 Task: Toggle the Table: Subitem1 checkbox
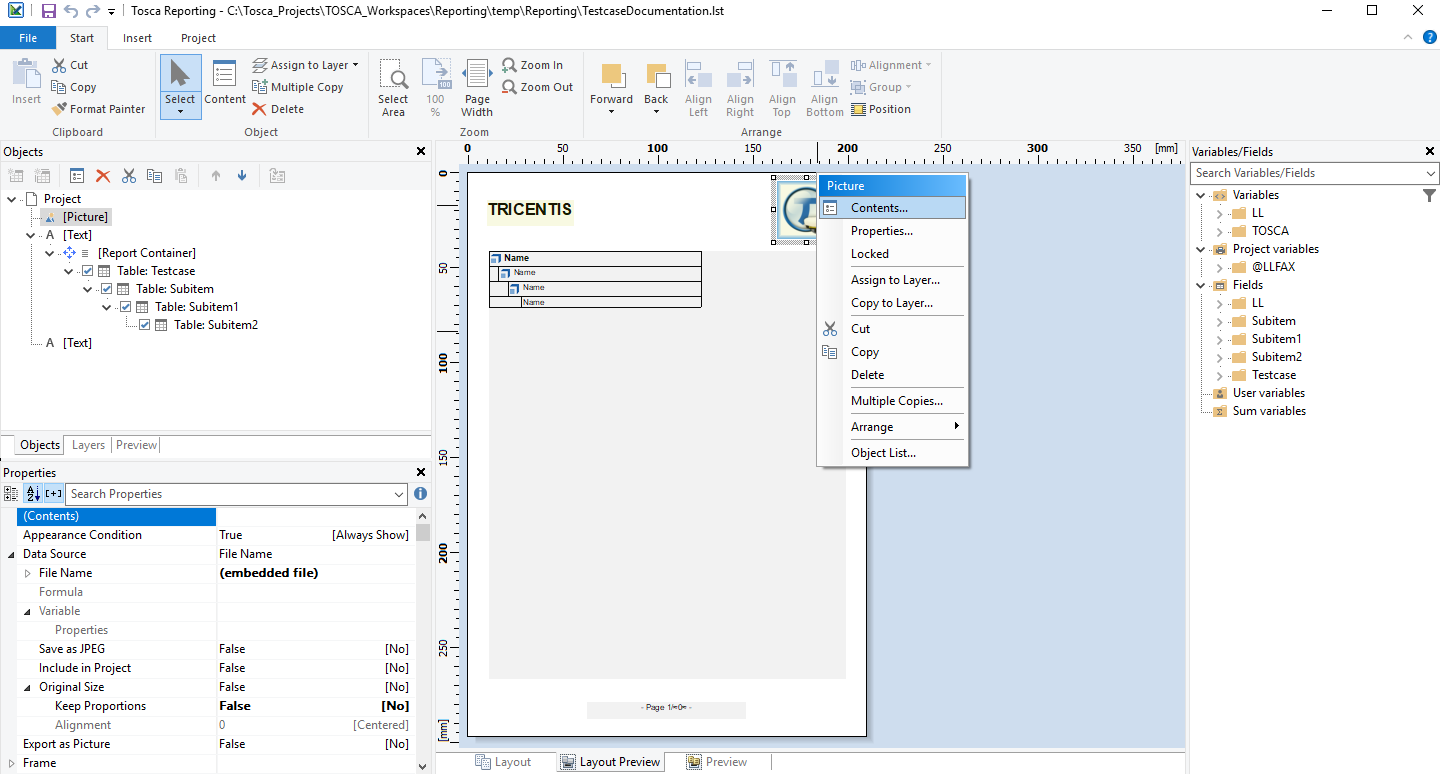point(126,307)
